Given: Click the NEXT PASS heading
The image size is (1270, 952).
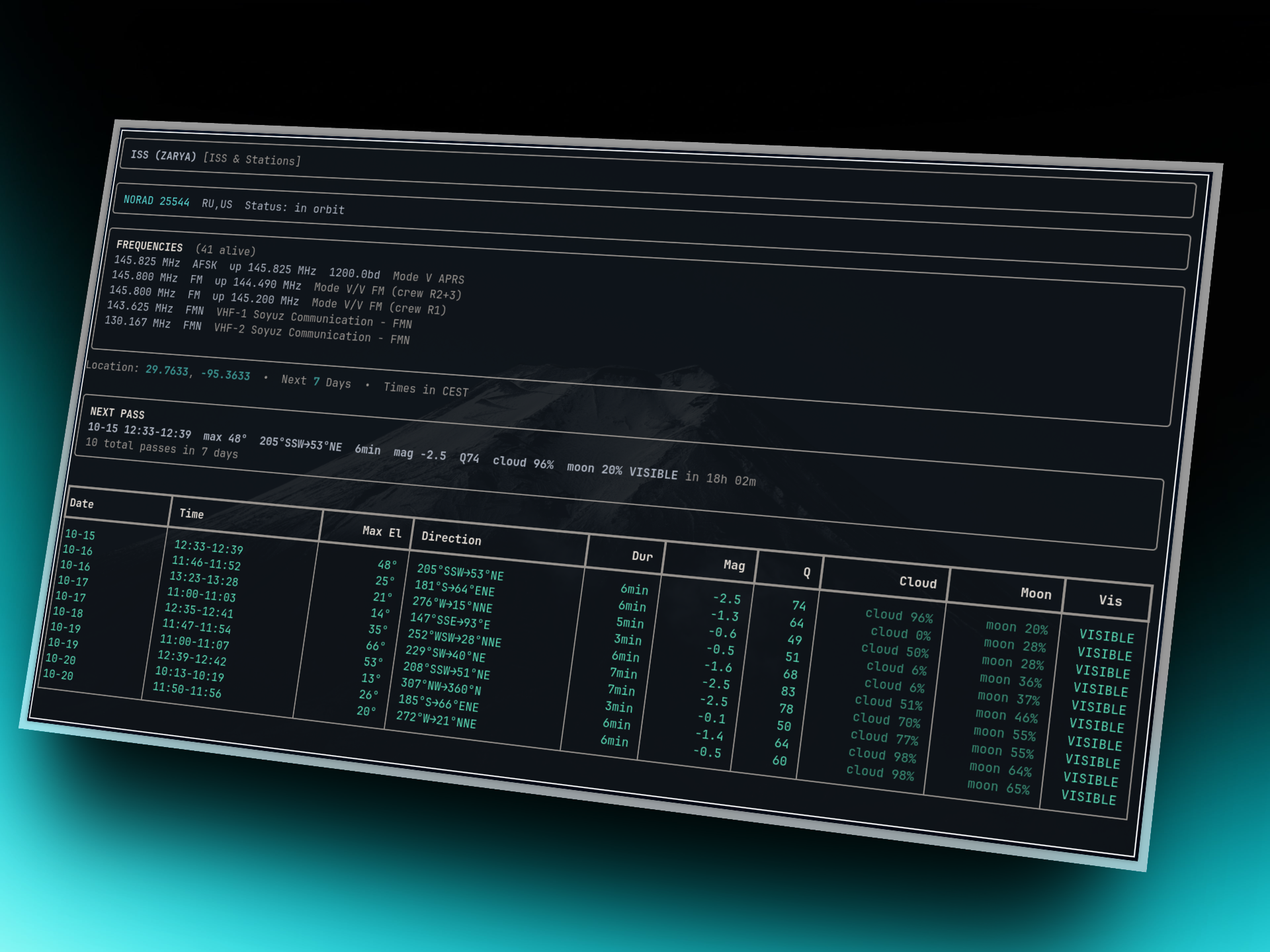Looking at the screenshot, I should pos(117,413).
